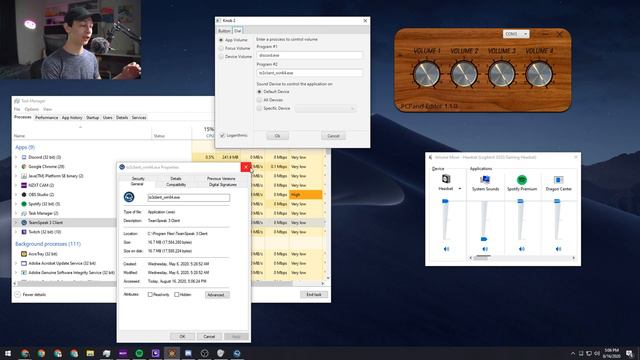Viewport: 640px width, 360px height.
Task: Click the Program #1 input field
Action: (309, 55)
